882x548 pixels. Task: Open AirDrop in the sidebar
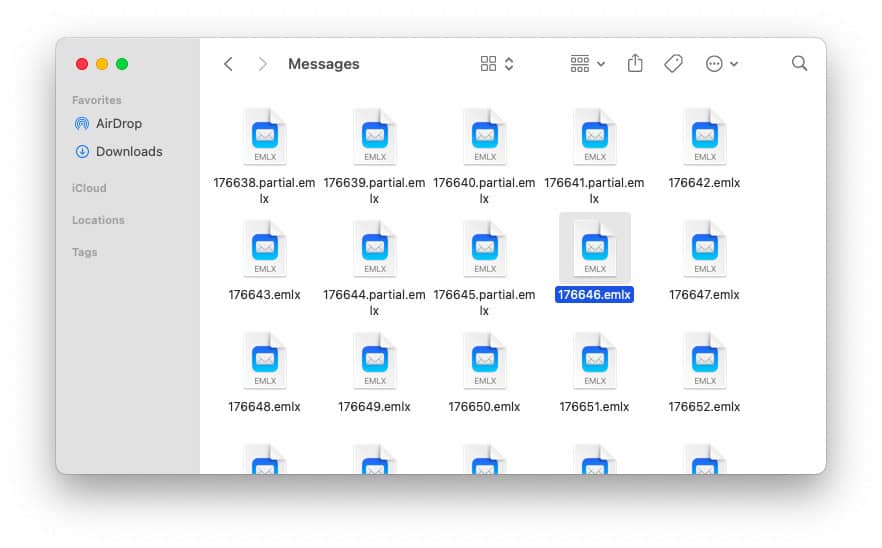108,123
